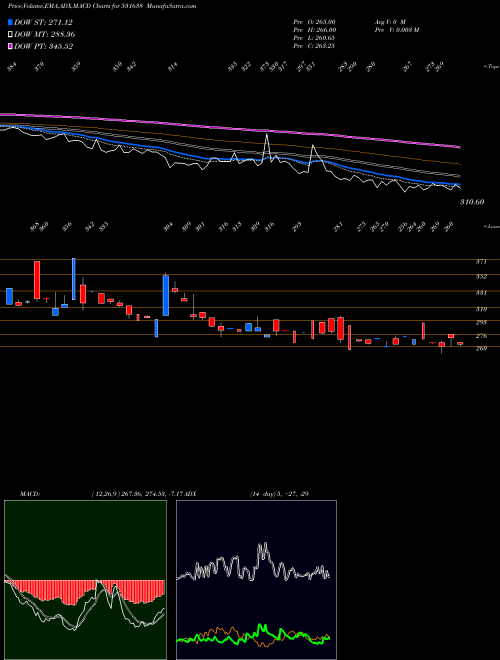This screenshot has width=500, height=660.
Task: Click the ADX '(14 day) 5, +27, -29' text
Action: click(x=279, y=494)
